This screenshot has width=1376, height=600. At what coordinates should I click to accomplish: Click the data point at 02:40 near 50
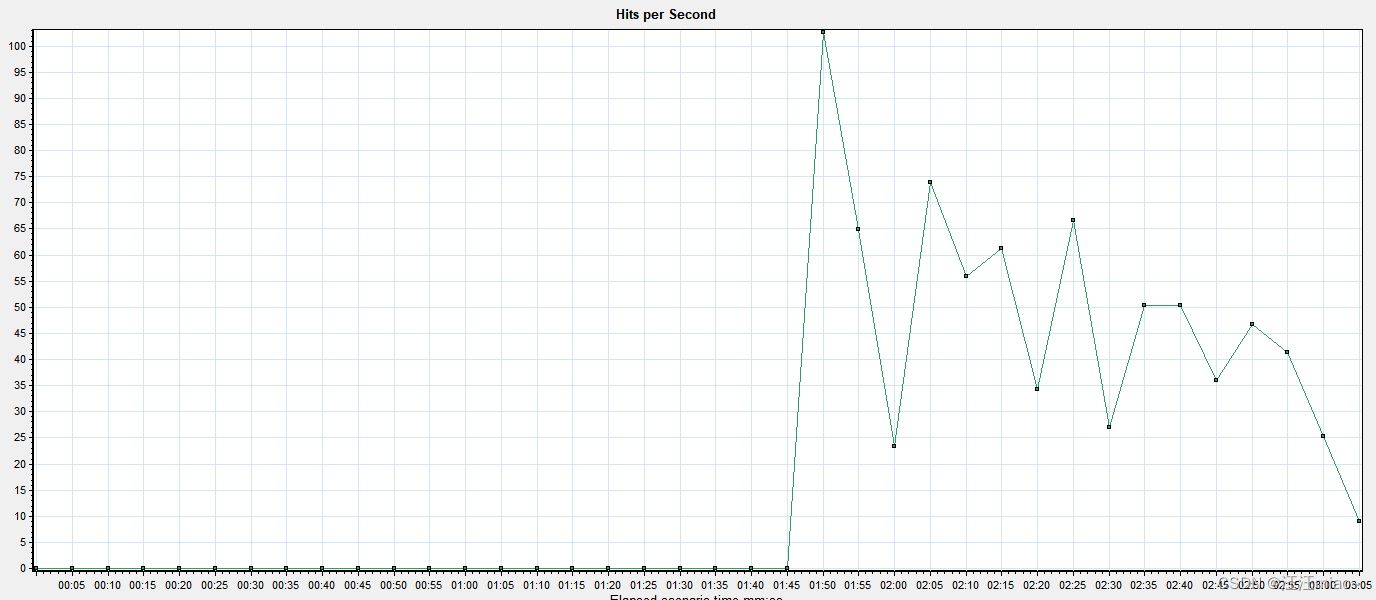click(1180, 305)
